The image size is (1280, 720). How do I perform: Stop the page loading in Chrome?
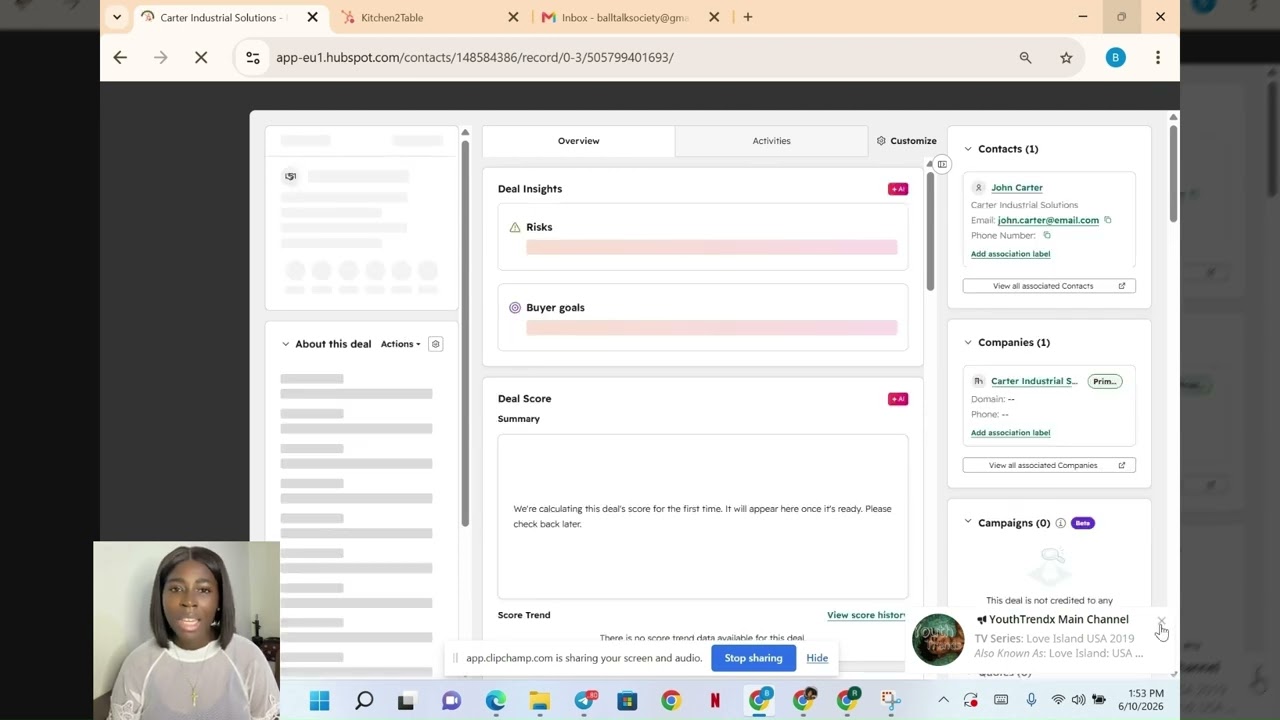click(x=201, y=58)
